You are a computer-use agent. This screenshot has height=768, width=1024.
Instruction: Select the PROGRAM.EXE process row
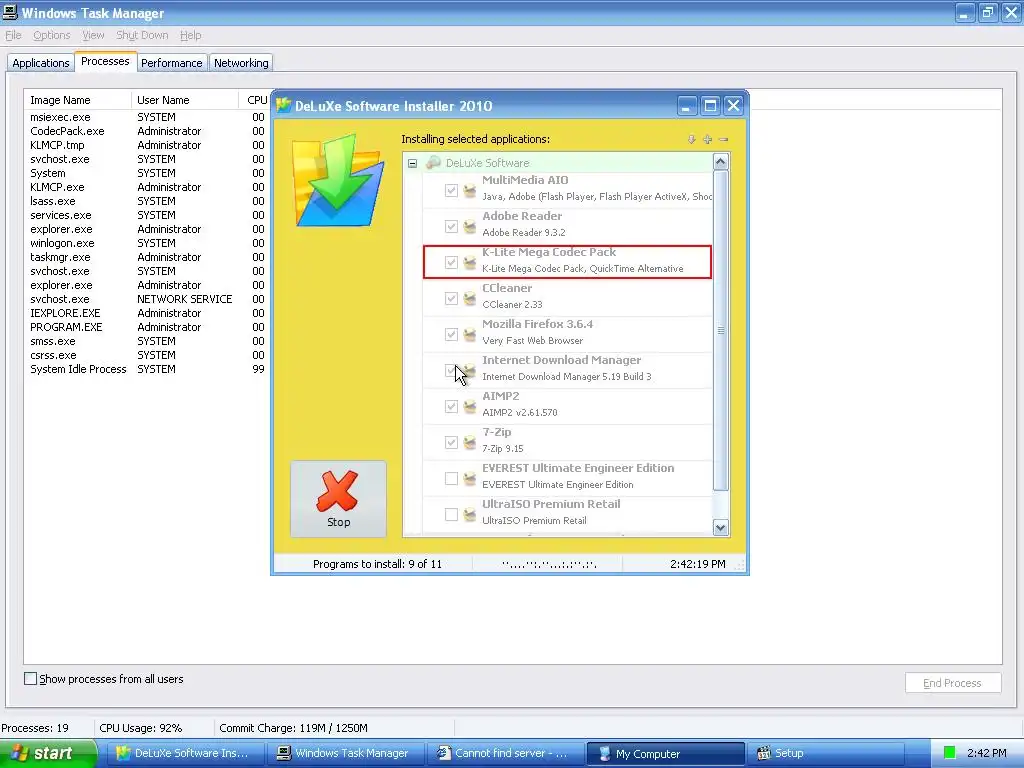coord(147,327)
